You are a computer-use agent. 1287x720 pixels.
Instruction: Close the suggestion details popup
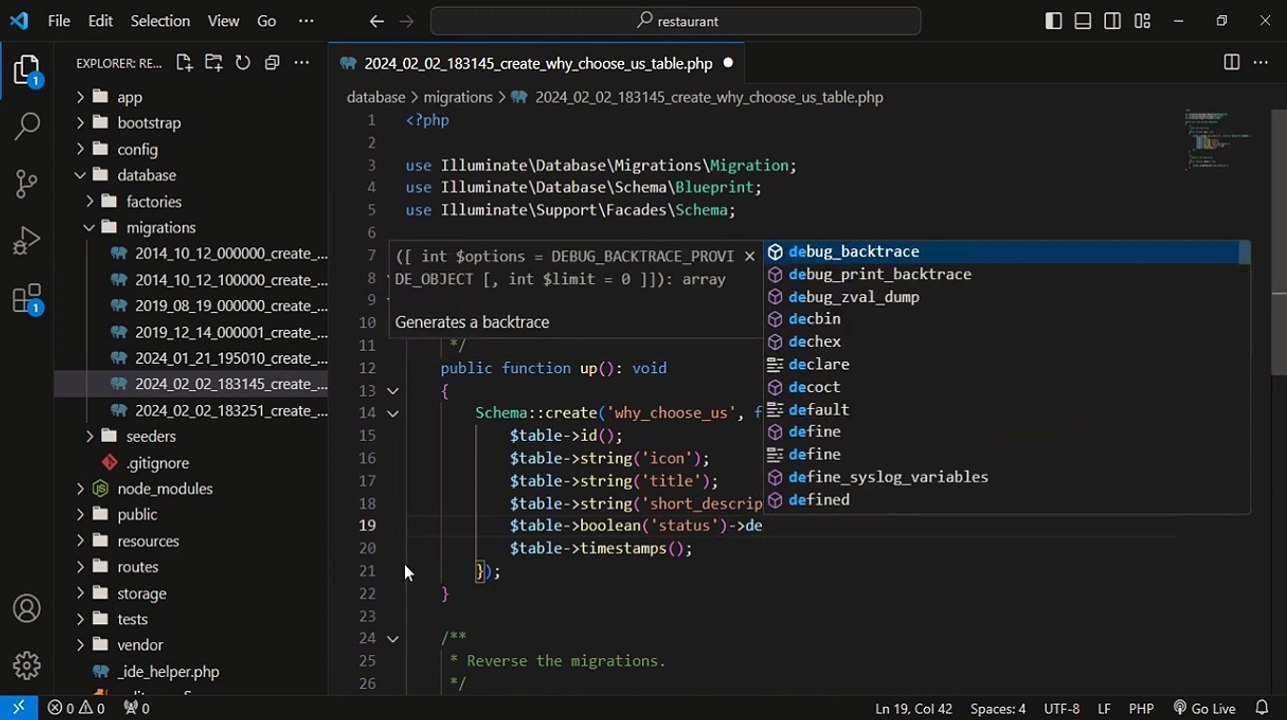pos(749,256)
